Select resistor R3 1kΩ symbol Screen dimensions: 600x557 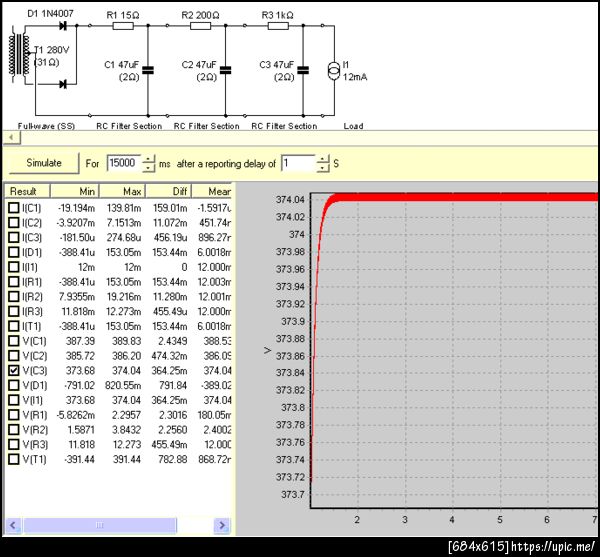[278, 26]
